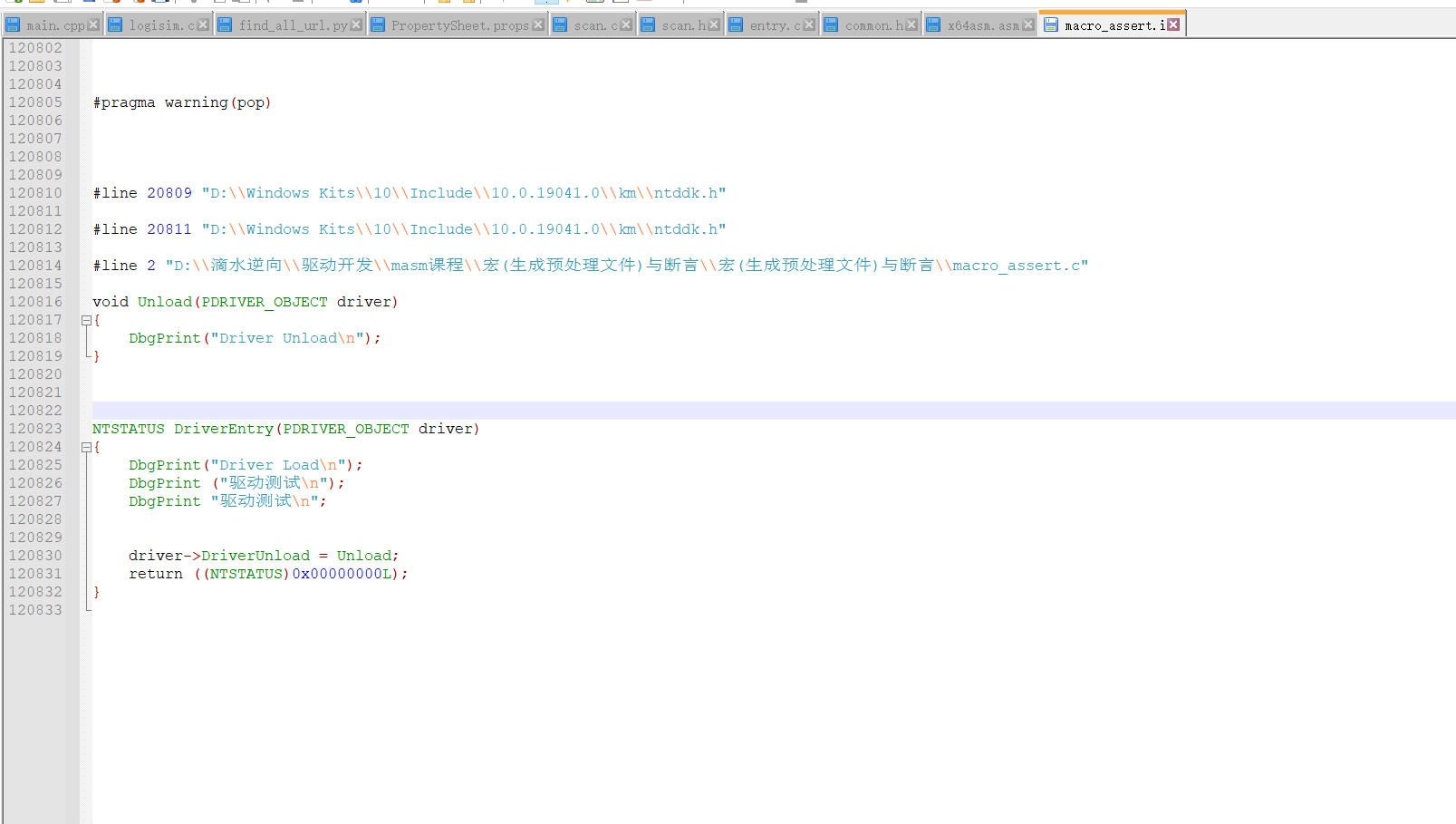Click the '#line 20811' directive line
Screen dimensions: 1456x824
[x=410, y=229]
